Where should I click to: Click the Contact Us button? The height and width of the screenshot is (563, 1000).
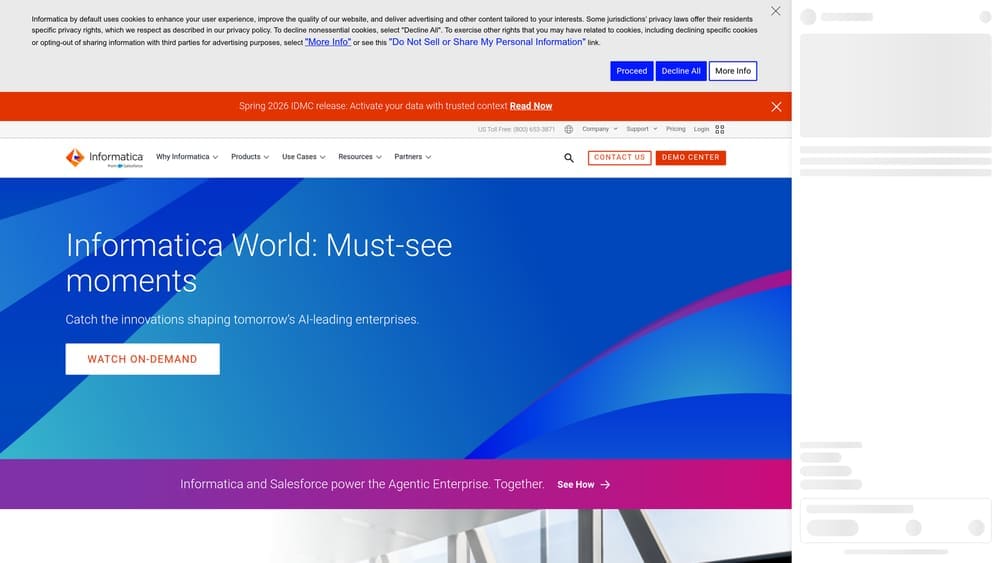coord(619,157)
